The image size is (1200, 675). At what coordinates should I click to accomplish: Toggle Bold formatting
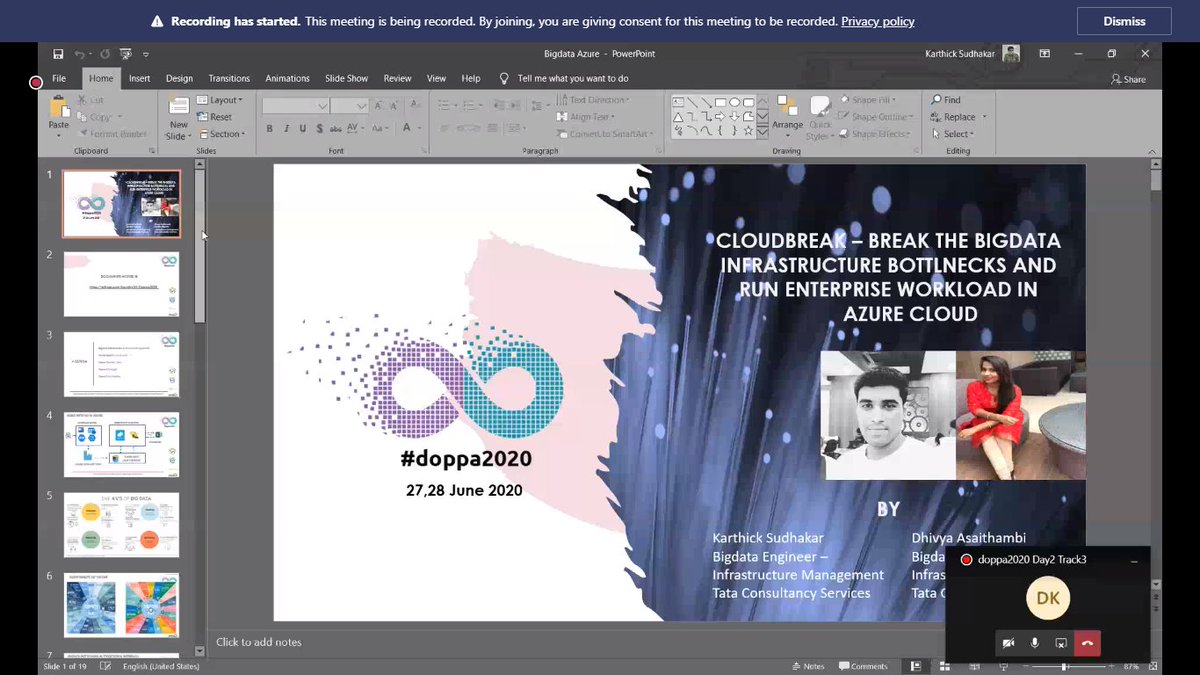pos(269,128)
